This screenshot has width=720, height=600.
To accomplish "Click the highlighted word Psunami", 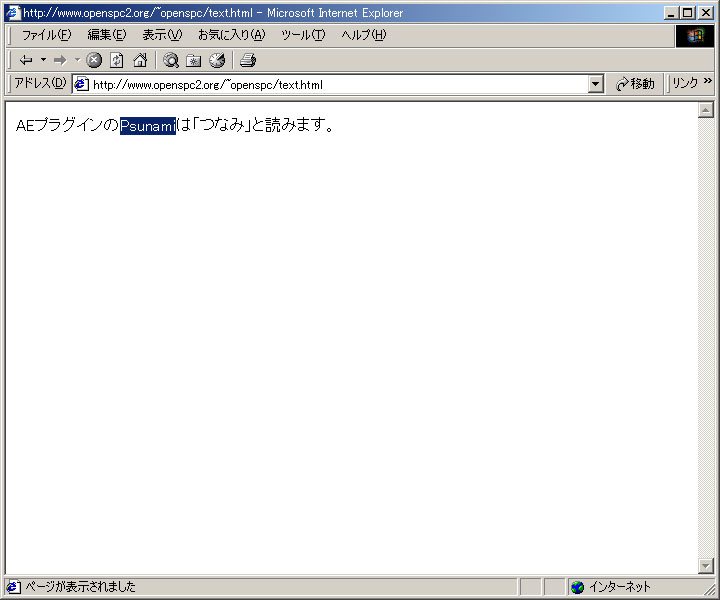I will point(148,125).
